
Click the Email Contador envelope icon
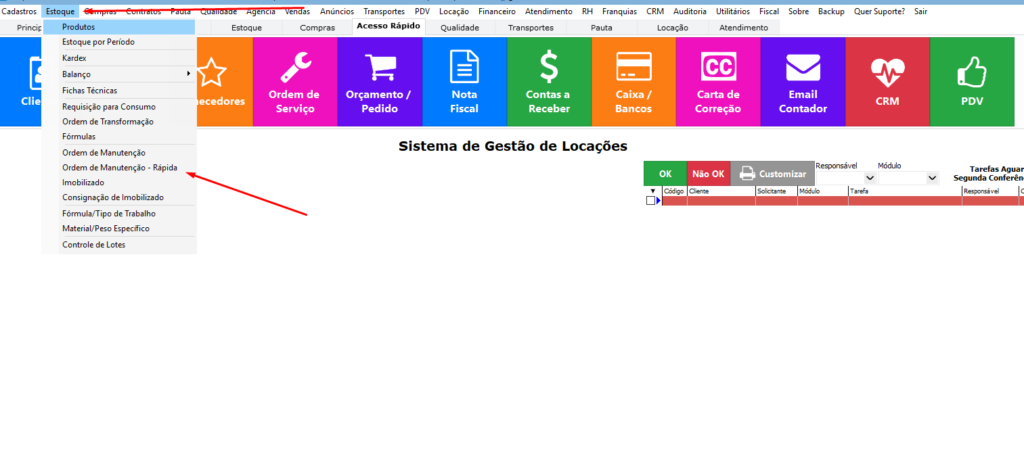coord(803,67)
